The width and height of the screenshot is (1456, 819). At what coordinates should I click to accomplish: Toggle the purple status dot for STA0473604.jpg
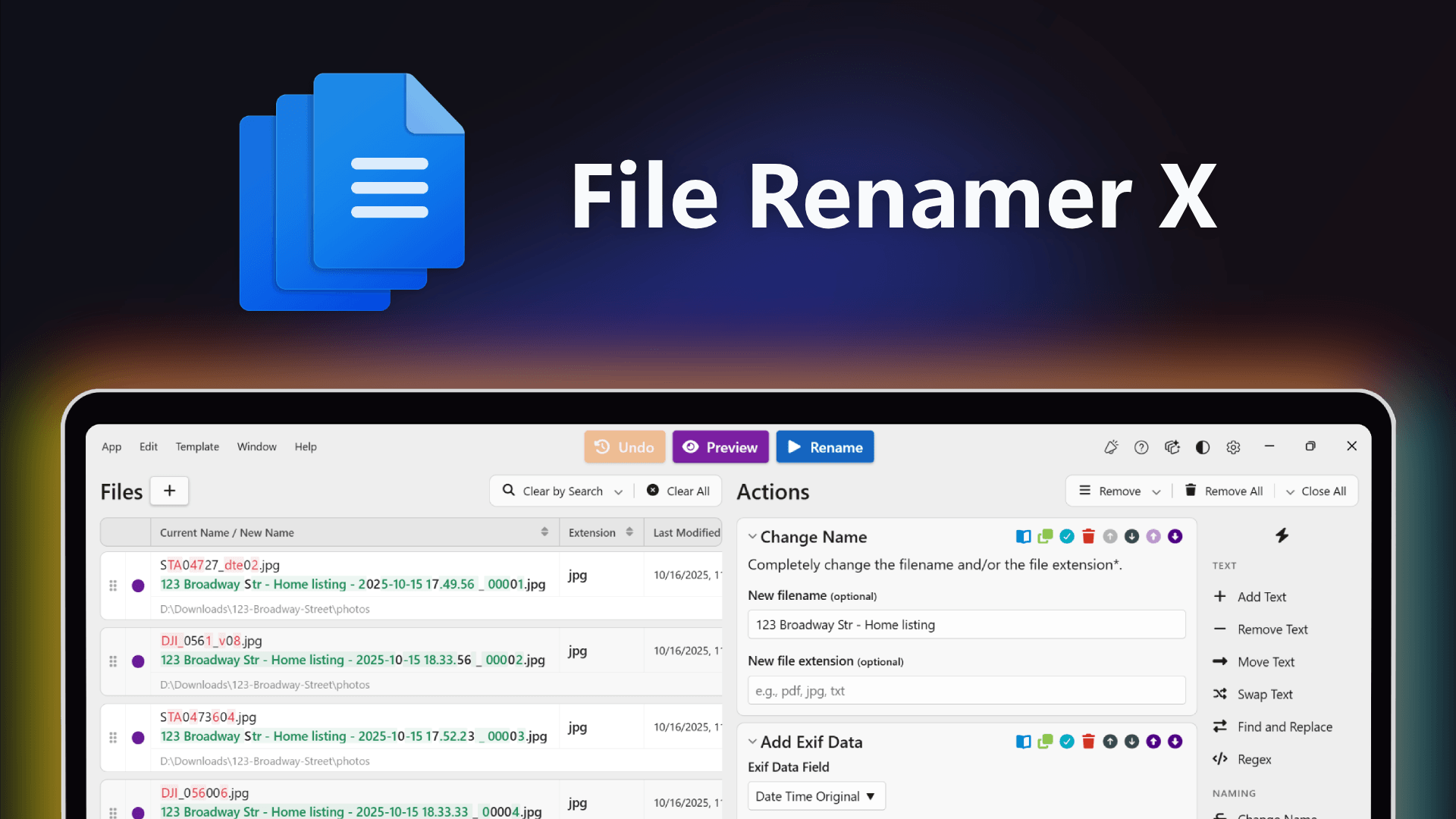(138, 738)
